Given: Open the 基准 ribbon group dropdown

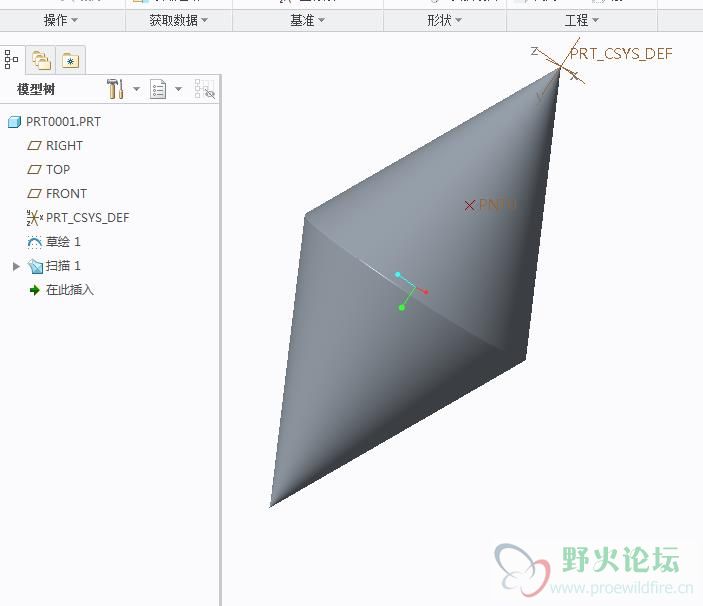Looking at the screenshot, I should point(308,20).
